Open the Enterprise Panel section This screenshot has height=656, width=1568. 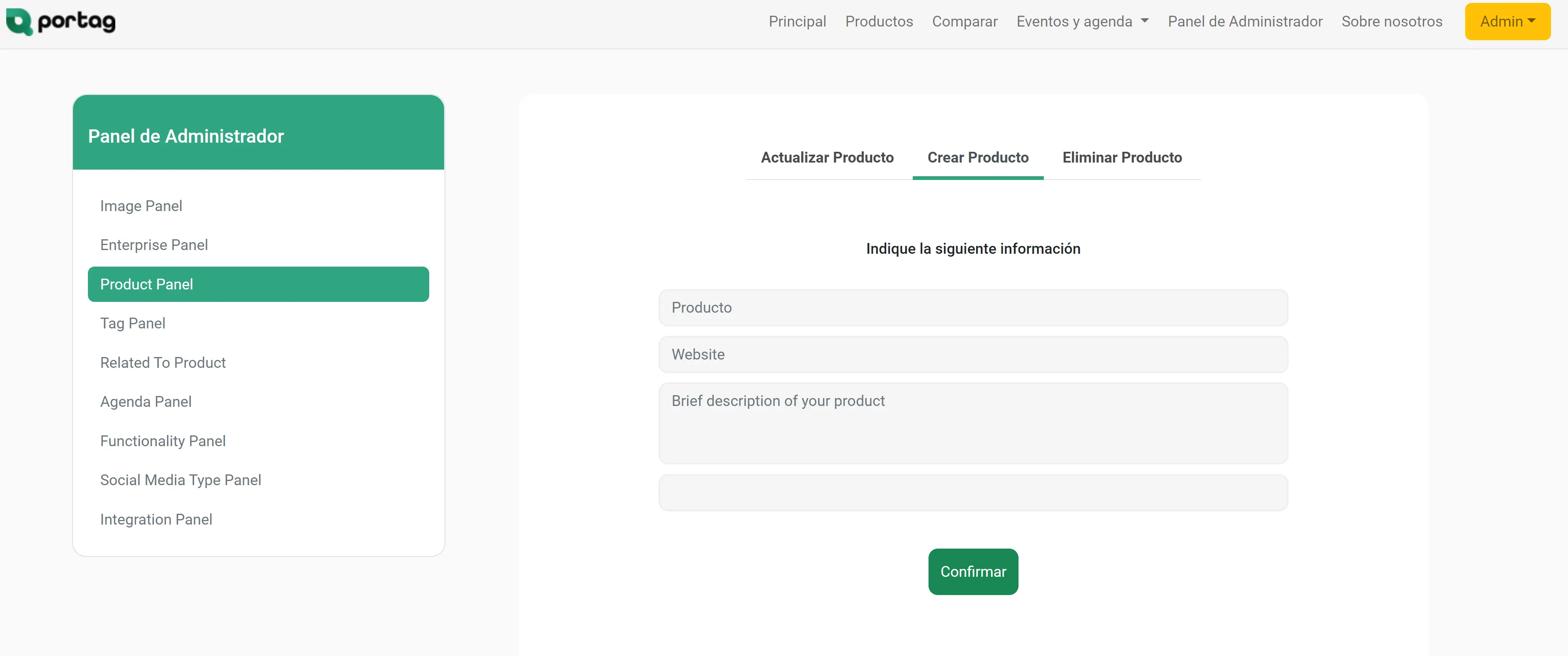(x=154, y=245)
